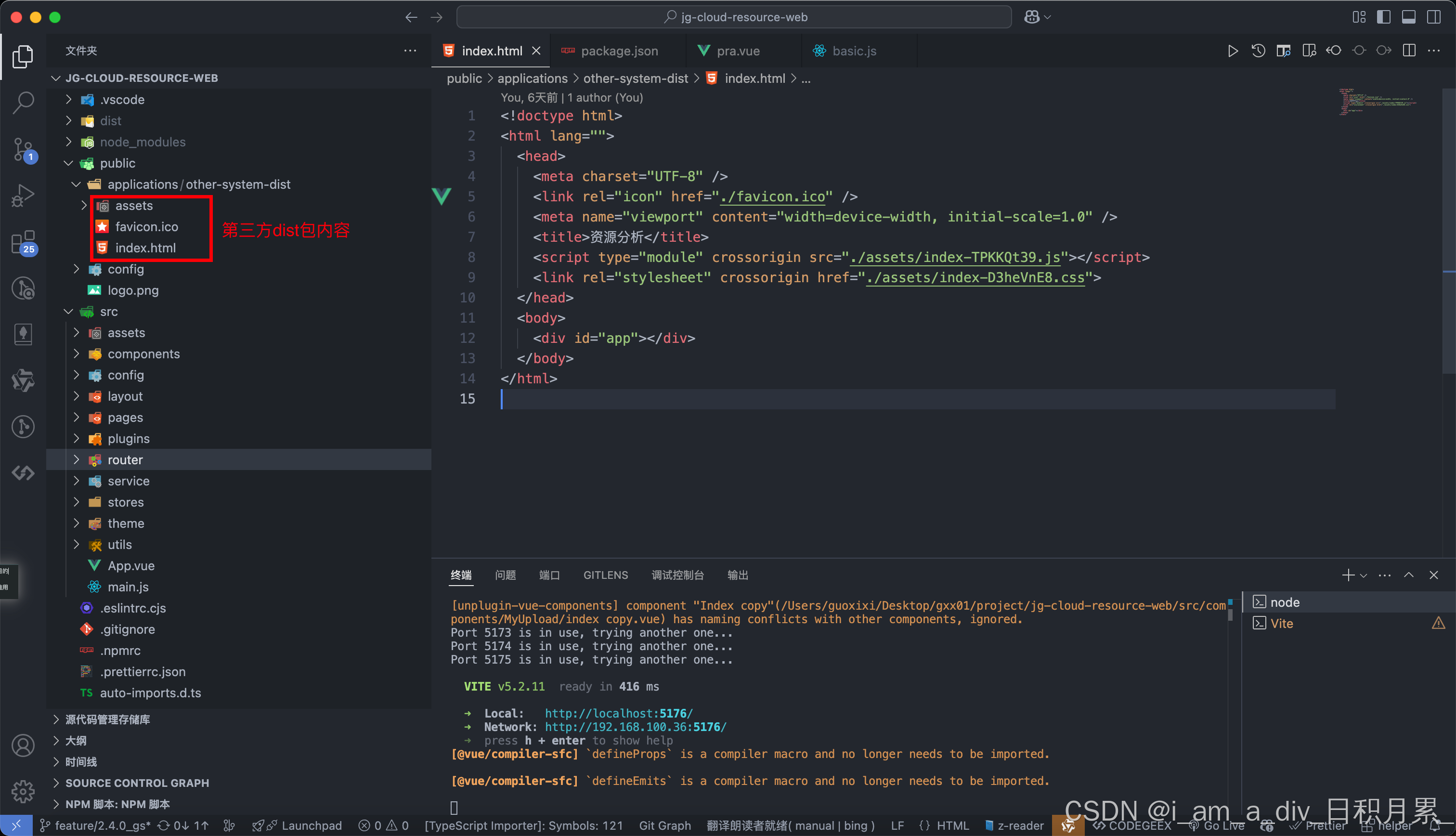This screenshot has width=1456, height=836.
Task: Open Run and Debug view
Action: coord(23,196)
